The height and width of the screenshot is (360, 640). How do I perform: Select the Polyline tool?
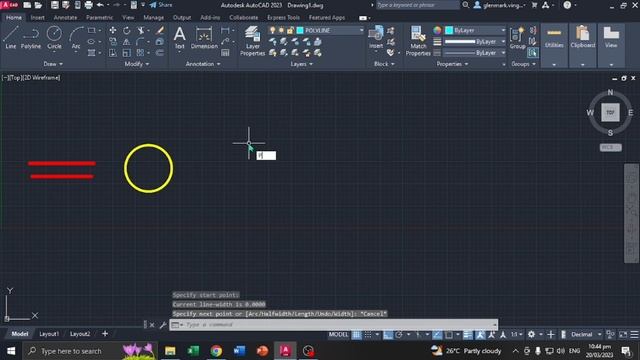(31, 38)
